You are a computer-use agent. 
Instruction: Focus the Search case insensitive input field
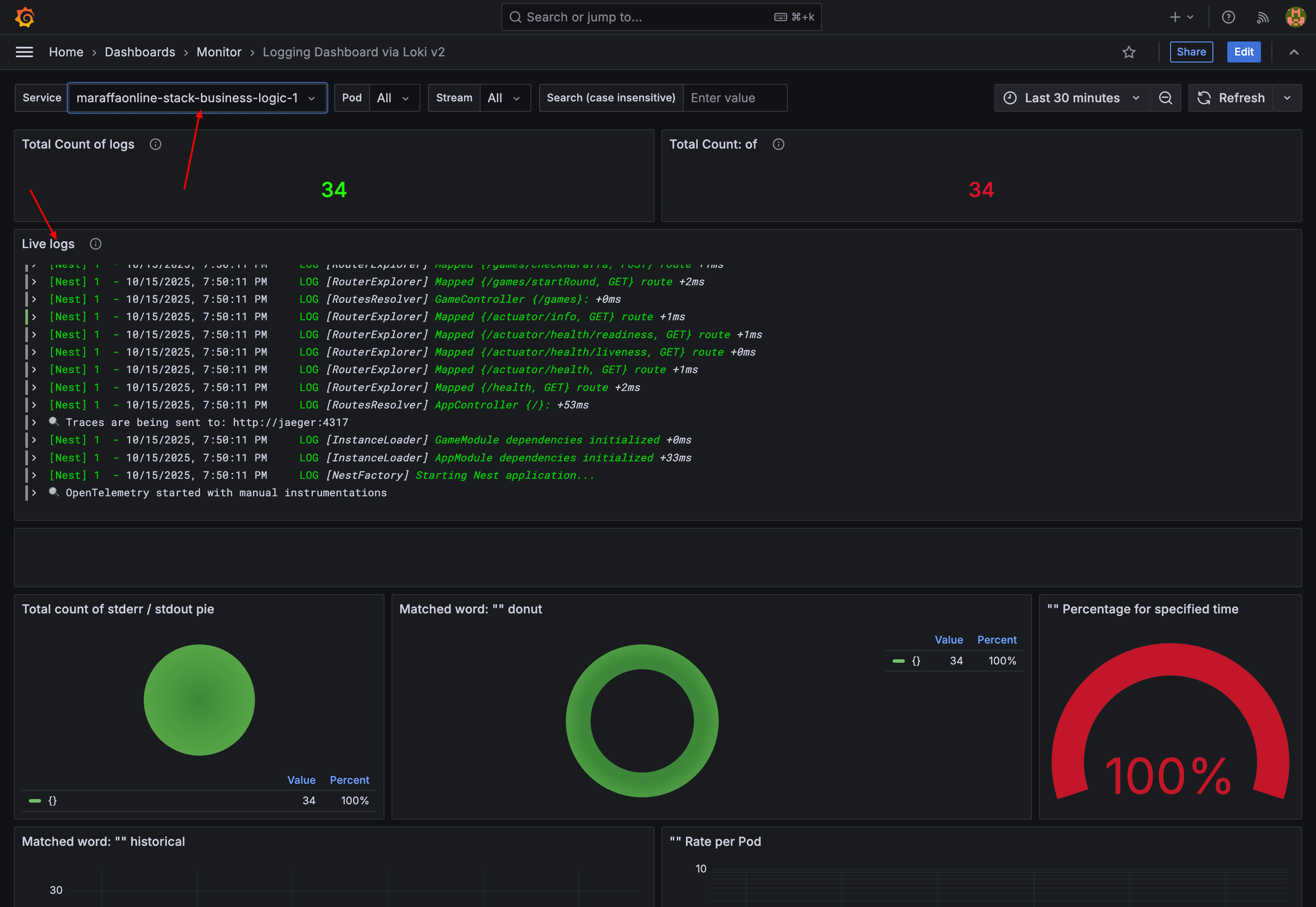[x=734, y=98]
